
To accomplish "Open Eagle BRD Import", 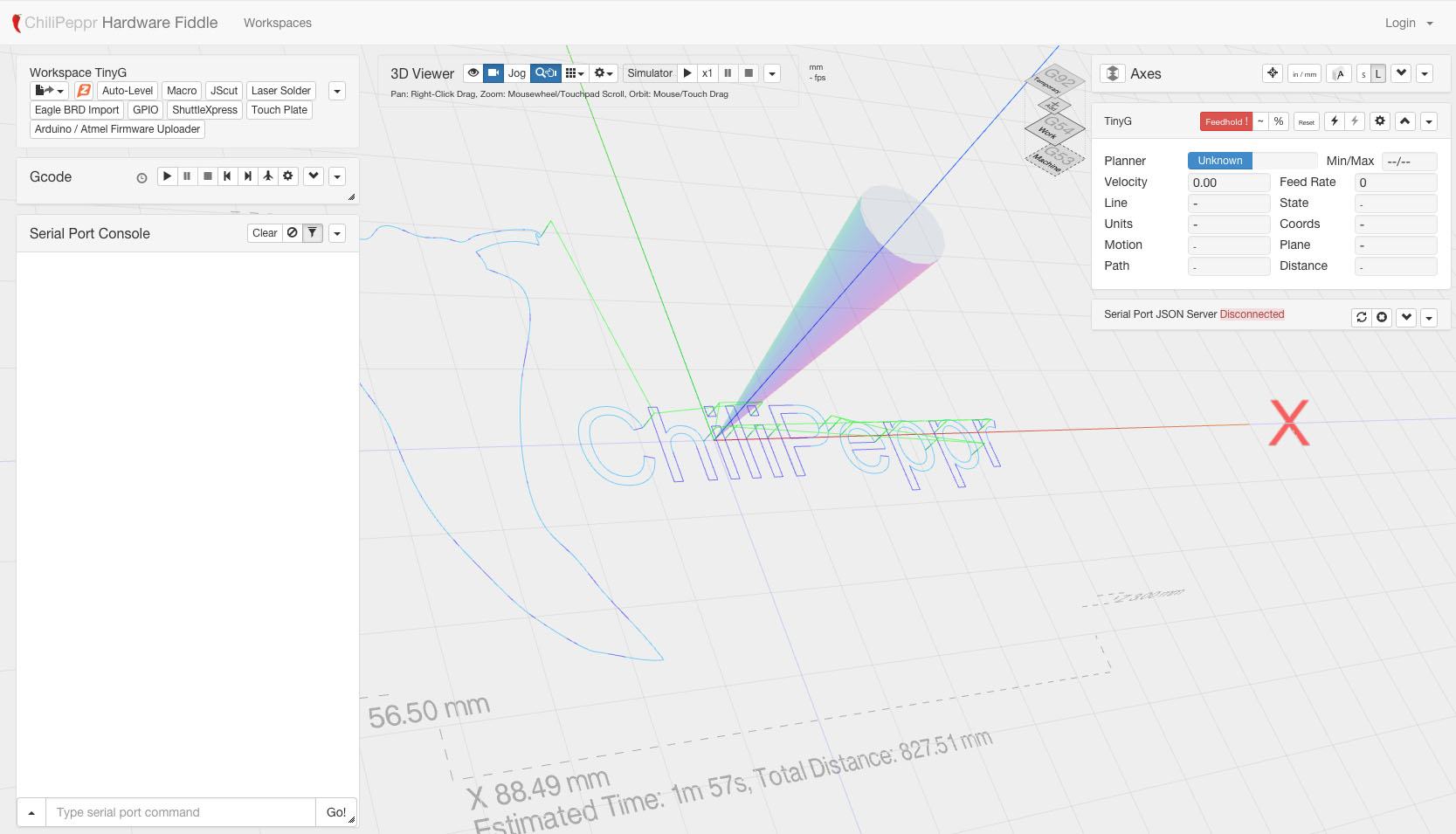I will [77, 110].
